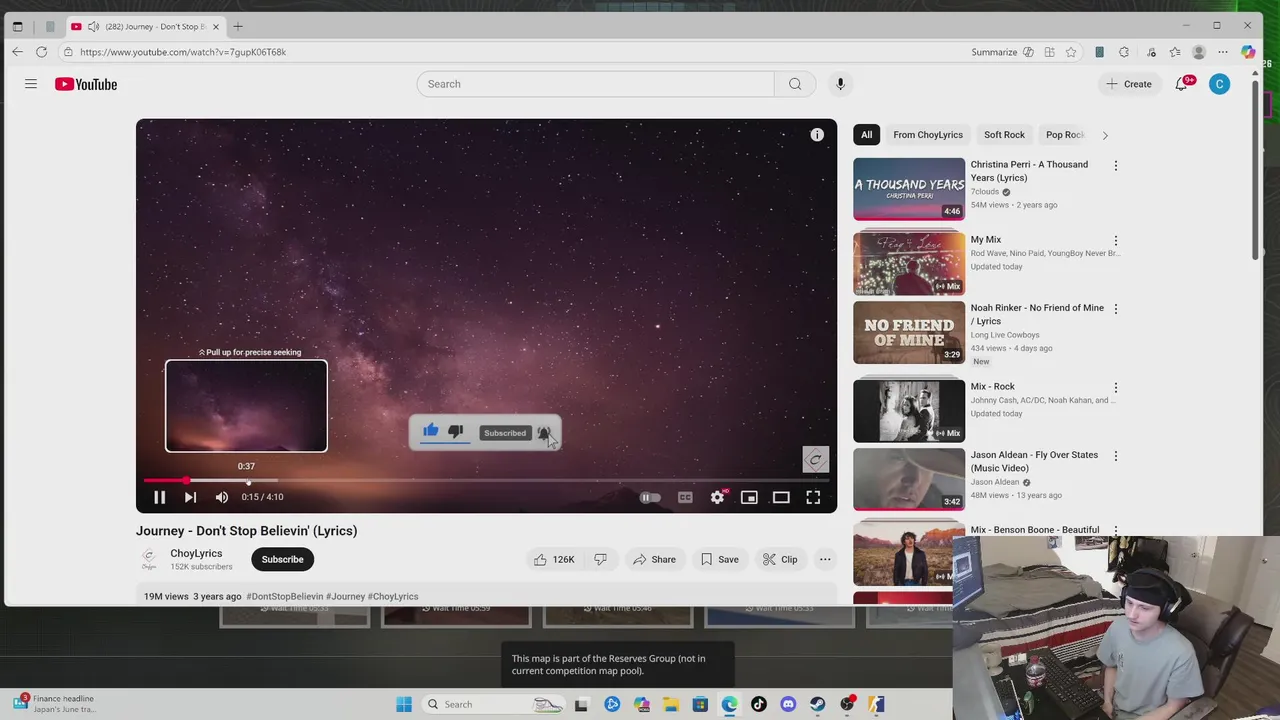Subscribe to the ChoyLyrics channel
Image resolution: width=1280 pixels, height=720 pixels.
(282, 559)
